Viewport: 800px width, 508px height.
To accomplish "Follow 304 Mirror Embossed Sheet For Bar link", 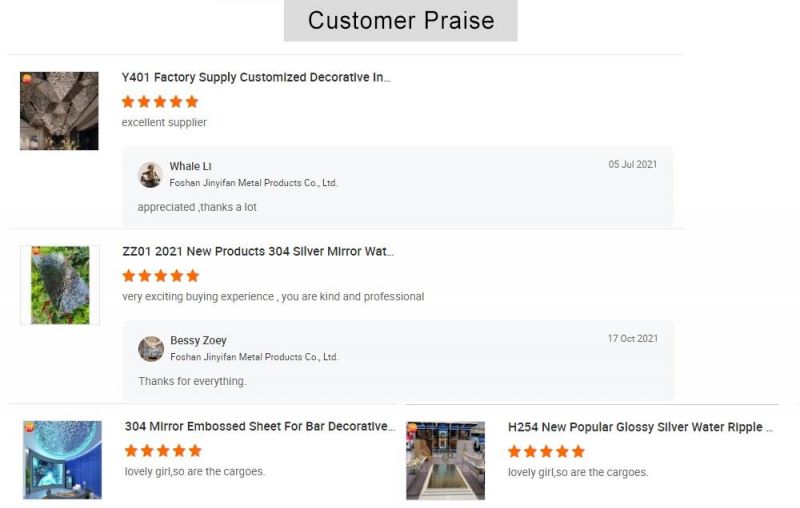I will coord(260,426).
